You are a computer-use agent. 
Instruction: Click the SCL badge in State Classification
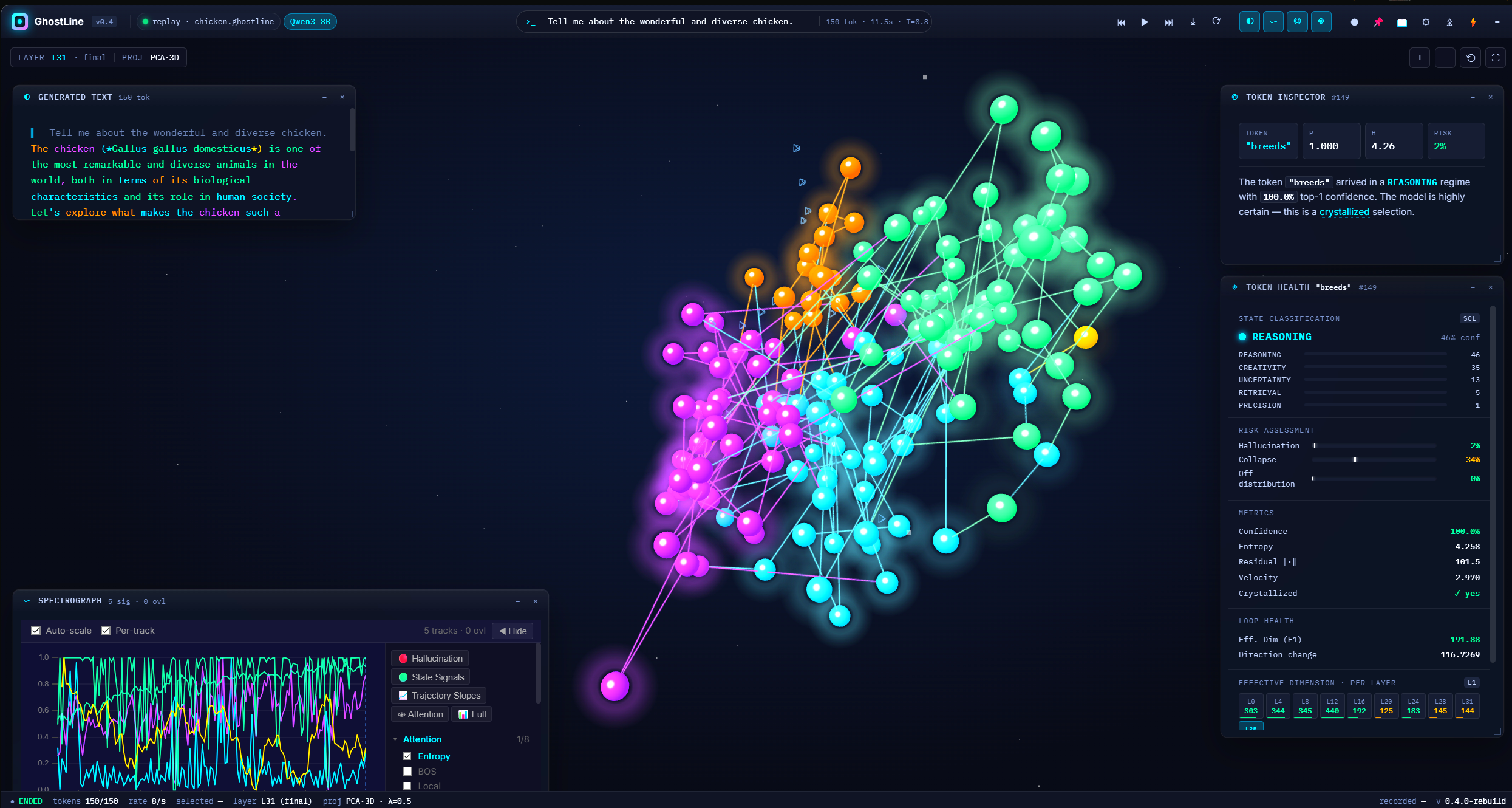[1469, 318]
